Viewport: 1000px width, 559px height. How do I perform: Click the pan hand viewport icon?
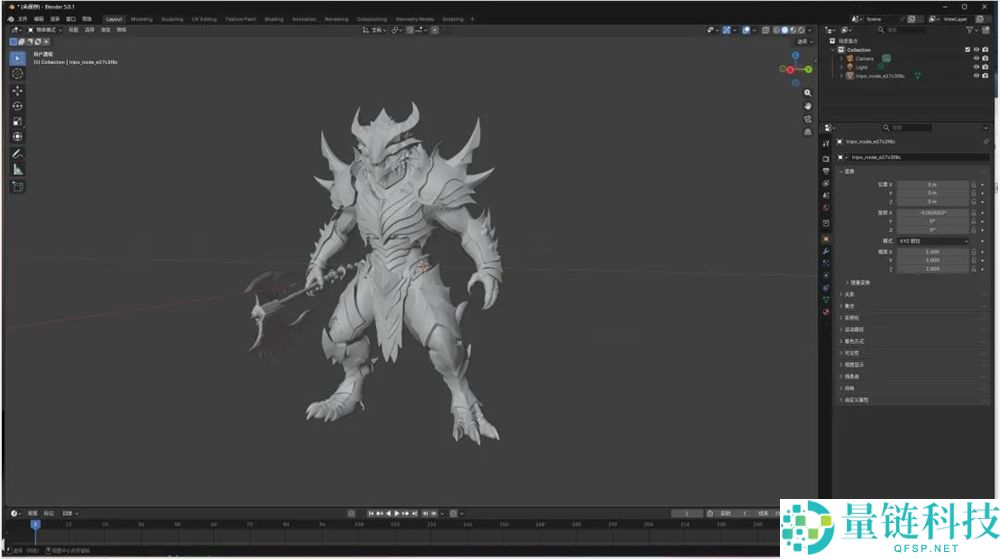pos(808,105)
